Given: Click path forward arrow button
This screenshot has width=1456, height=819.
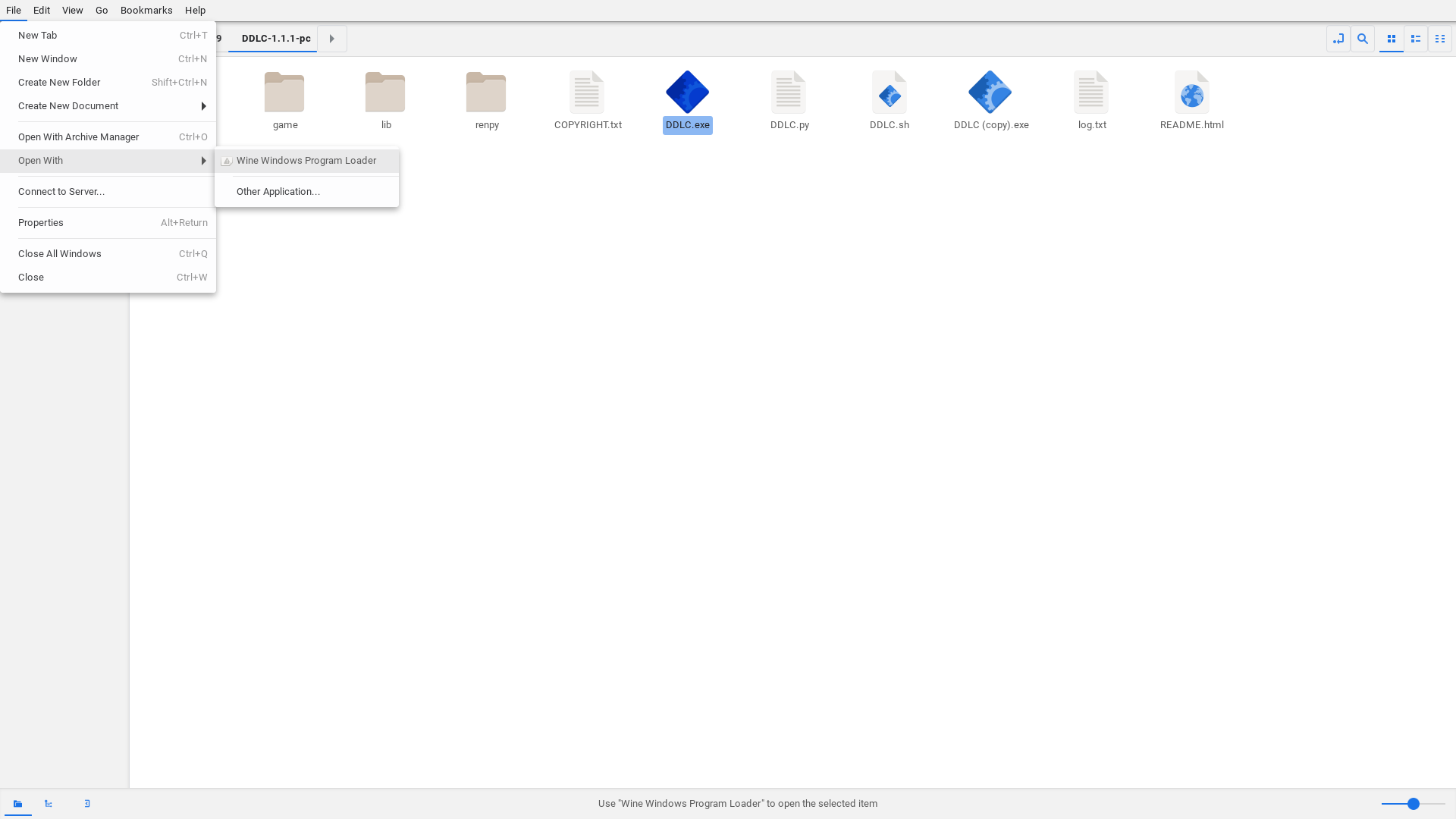Looking at the screenshot, I should pyautogui.click(x=332, y=39).
